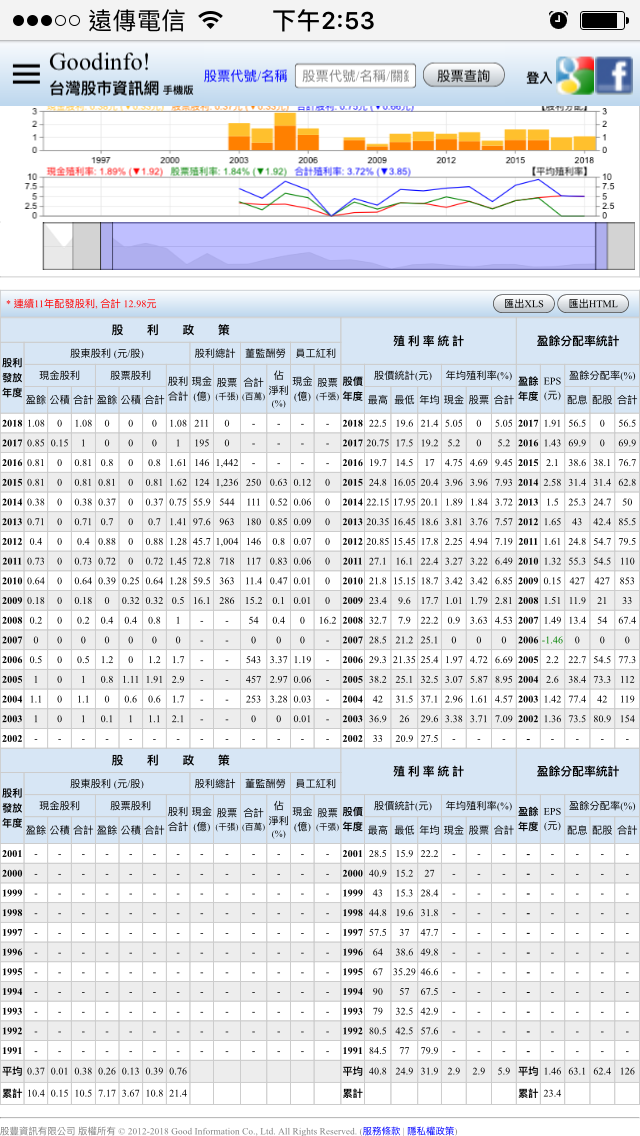The image size is (640, 1136).
Task: Click the 平均 row label in dividend table
Action: (12, 1071)
